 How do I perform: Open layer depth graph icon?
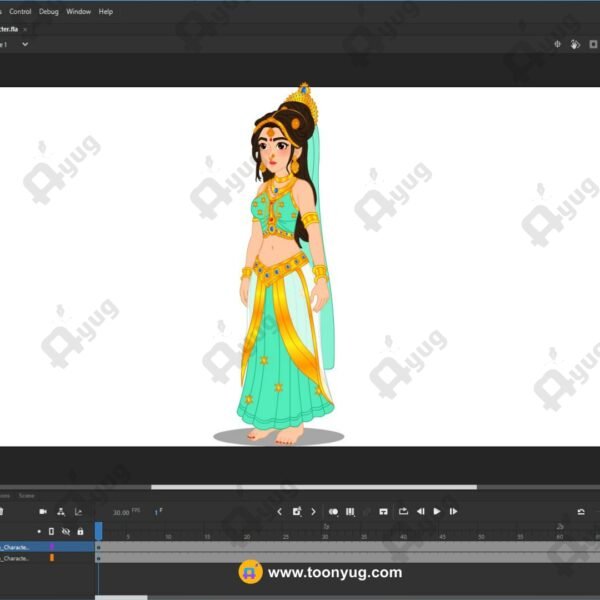pos(78,512)
